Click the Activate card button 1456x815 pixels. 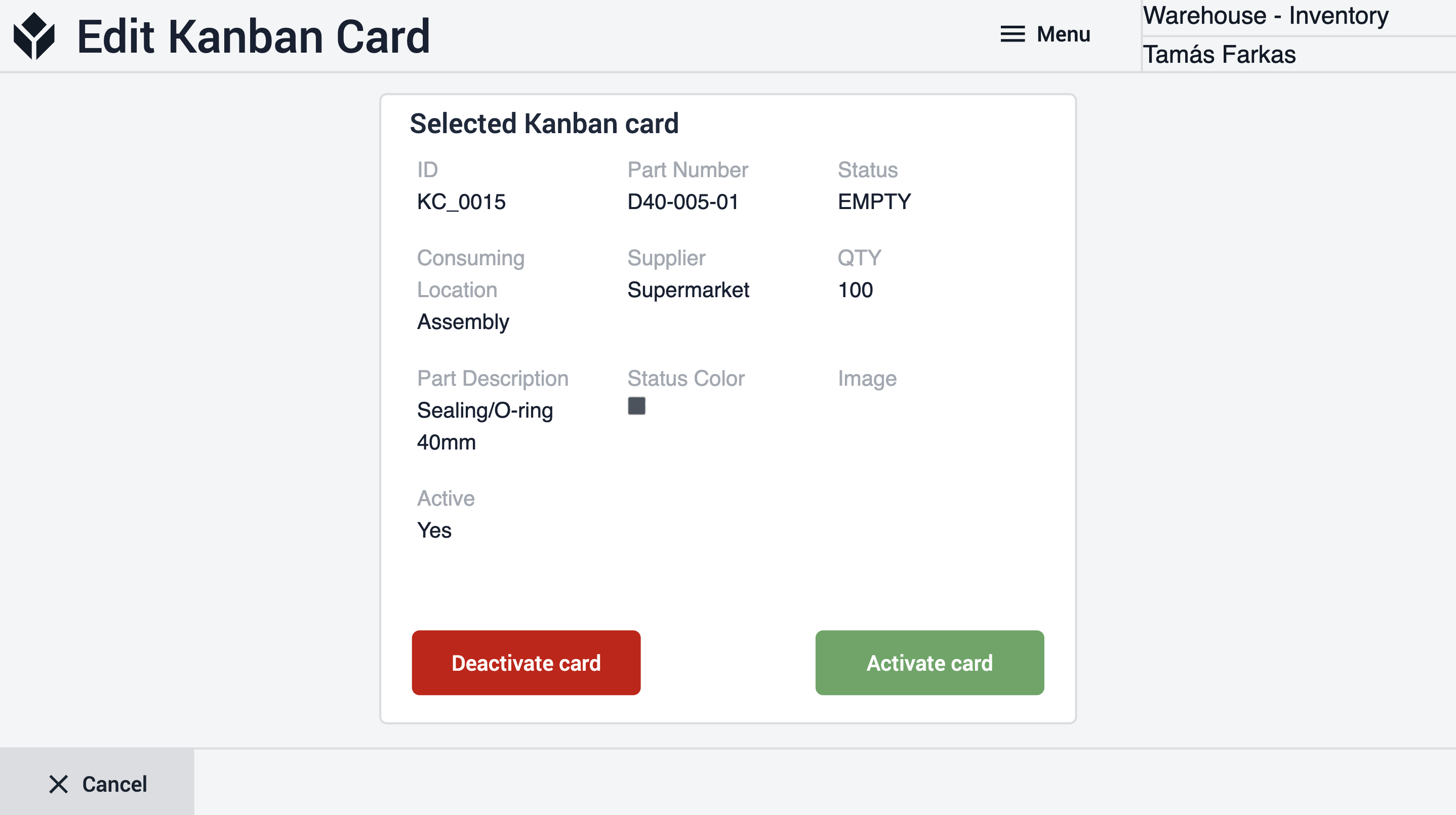pyautogui.click(x=929, y=663)
